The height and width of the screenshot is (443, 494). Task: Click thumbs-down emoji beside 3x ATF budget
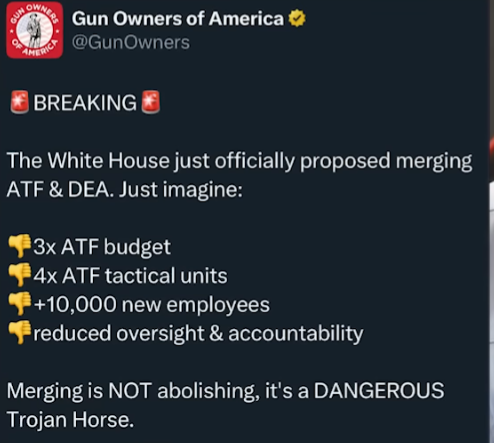pos(19,246)
